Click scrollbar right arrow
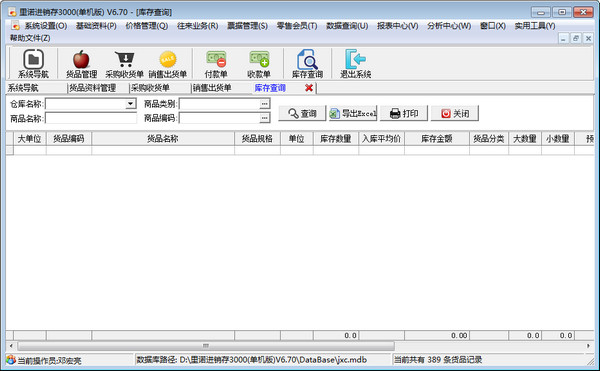Image resolution: width=600 pixels, height=371 pixels. (589, 346)
